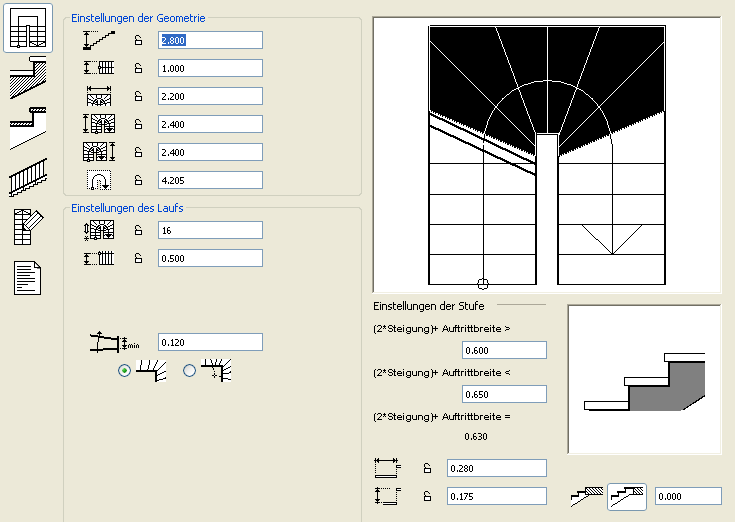Toggle the lock next to 2.200 field
This screenshot has height=522, width=735.
138,96
